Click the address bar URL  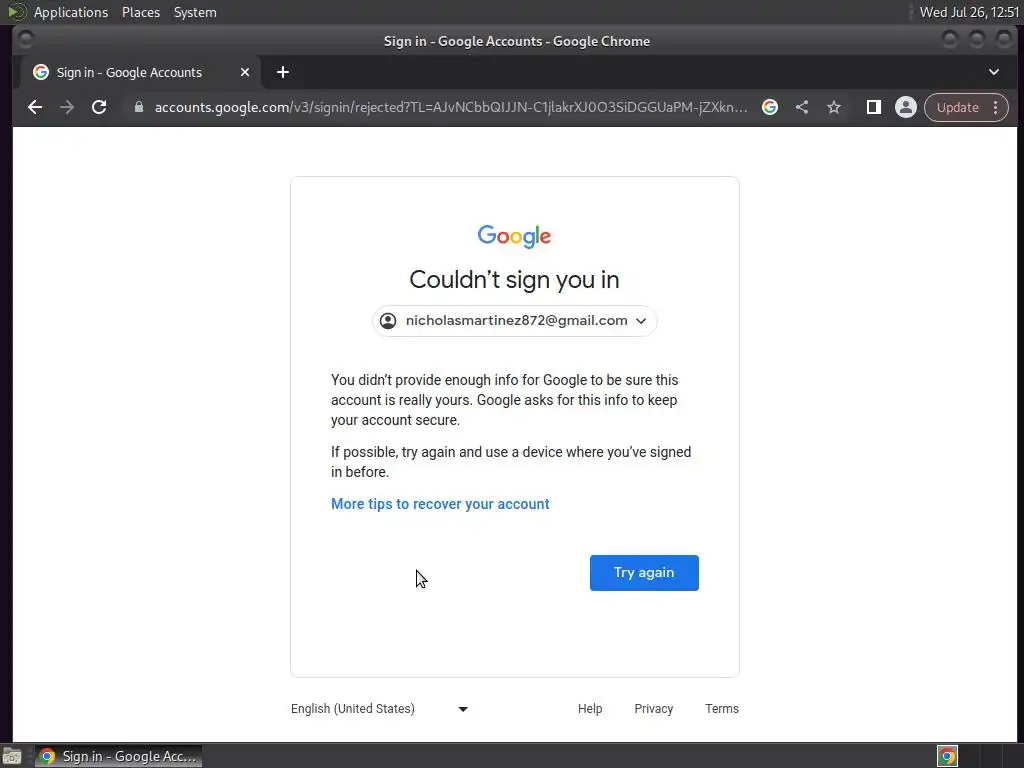tap(451, 107)
